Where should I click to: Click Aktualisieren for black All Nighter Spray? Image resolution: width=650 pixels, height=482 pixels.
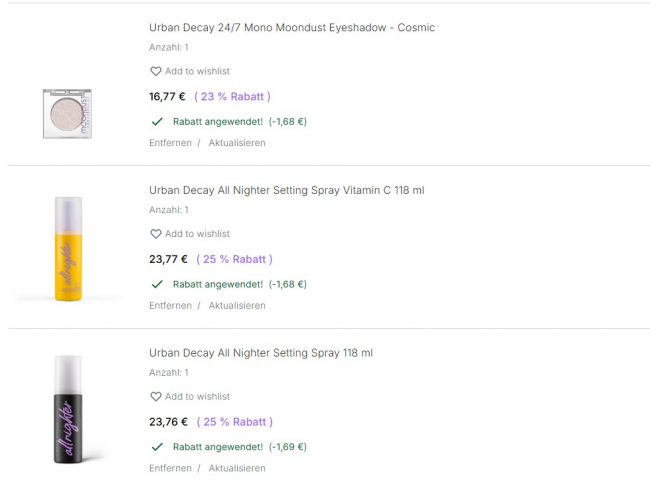[237, 468]
